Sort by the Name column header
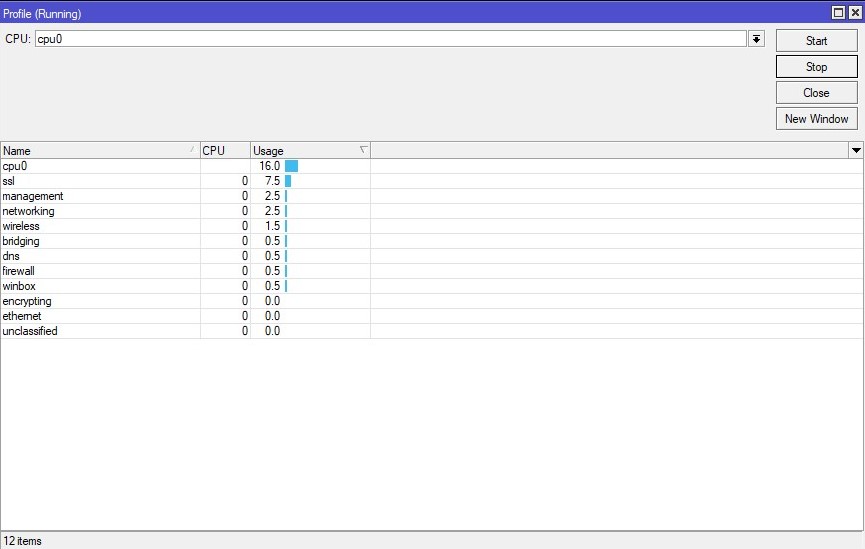The height and width of the screenshot is (549, 865). [x=100, y=151]
